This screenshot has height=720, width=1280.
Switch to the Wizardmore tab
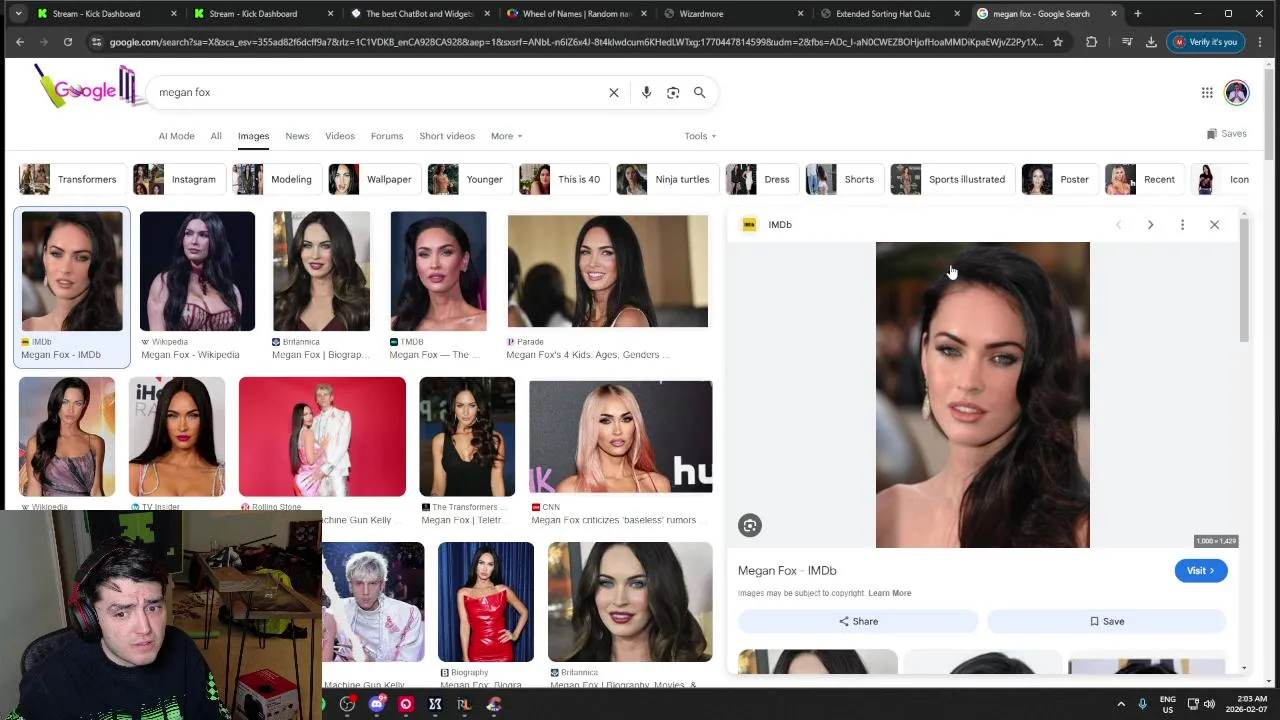coord(732,14)
